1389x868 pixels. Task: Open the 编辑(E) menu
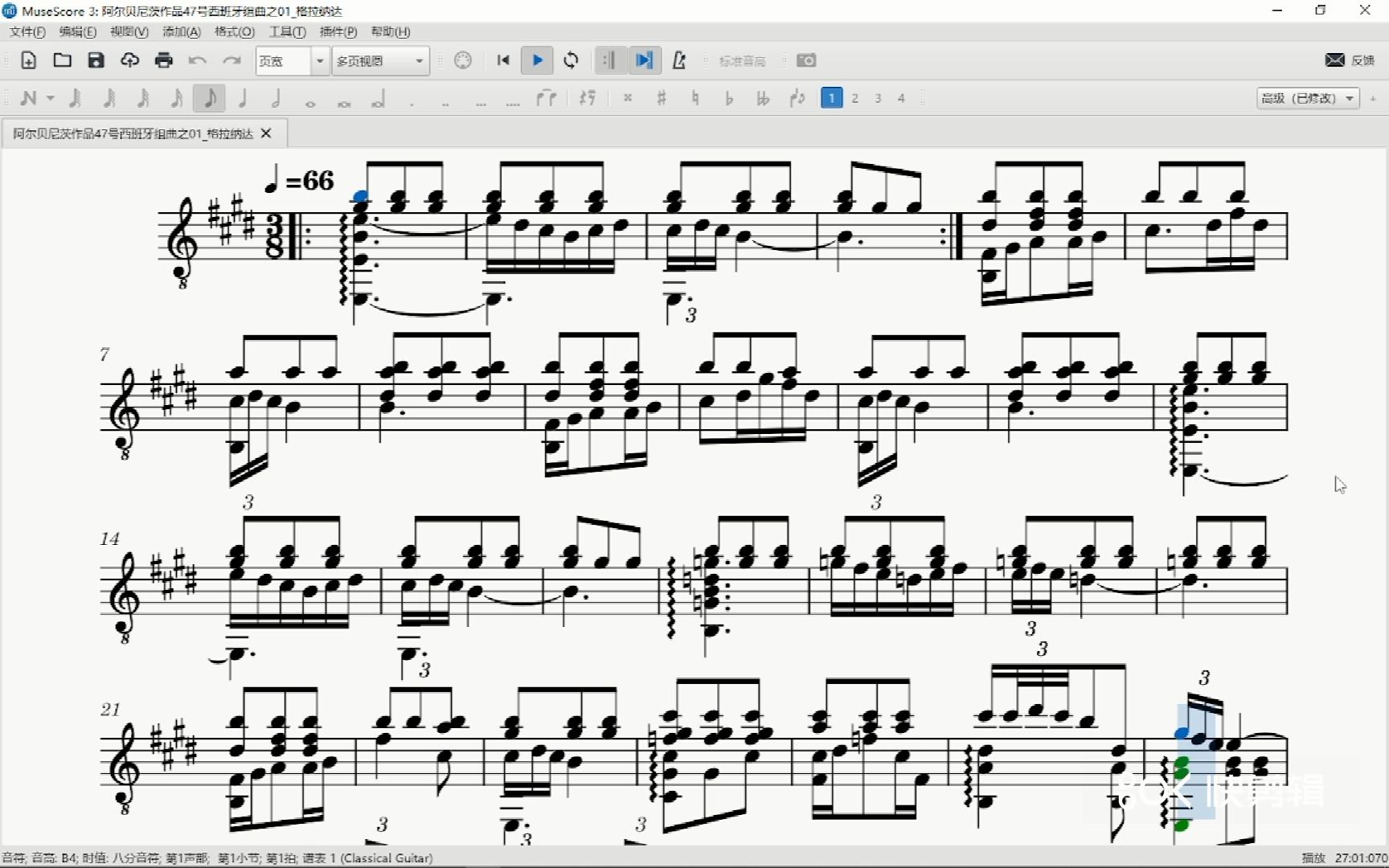(78, 31)
